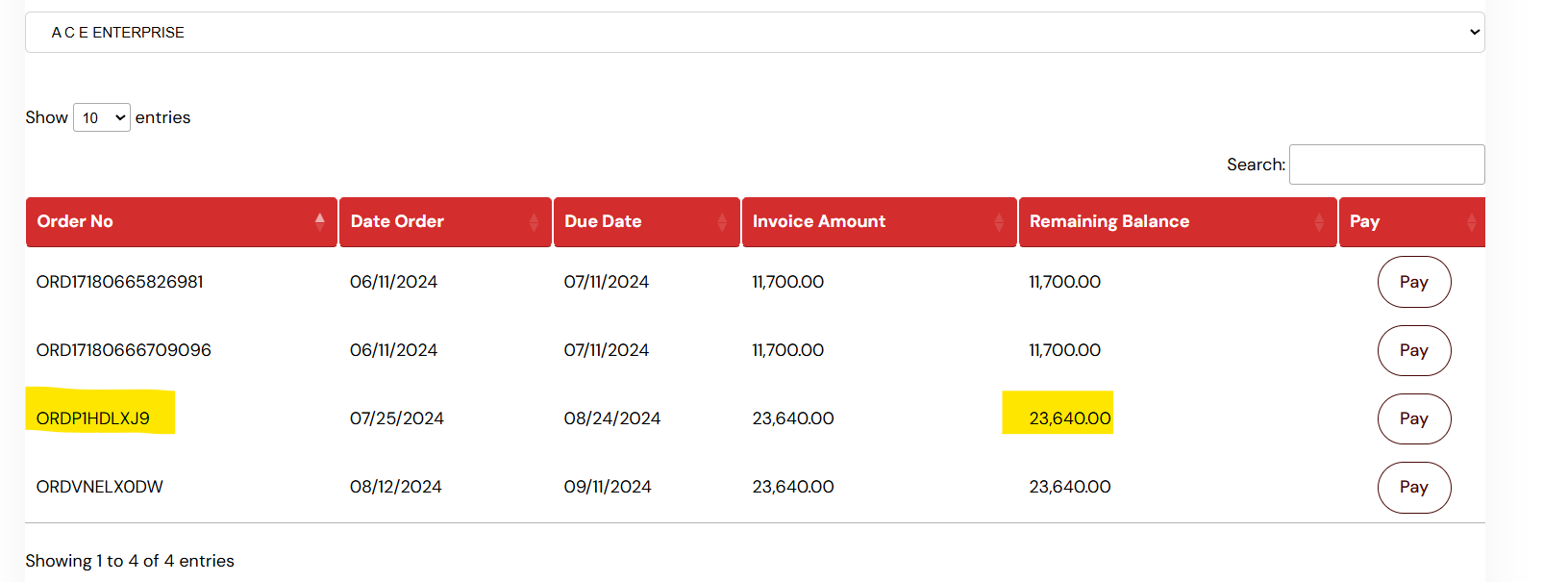Click sort arrows in Date Order header
Image resolution: width=1568 pixels, height=582 pixels.
534,222
